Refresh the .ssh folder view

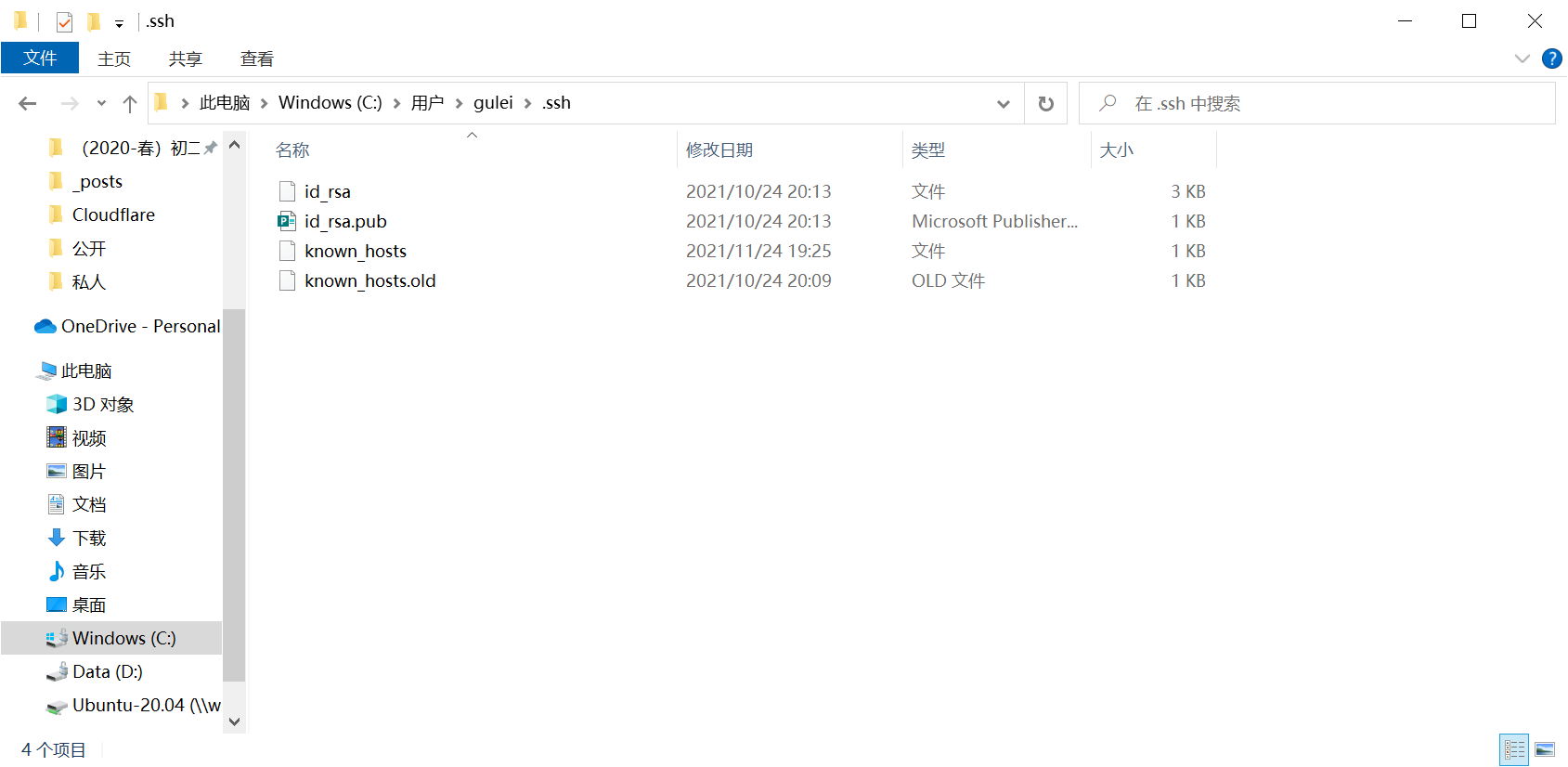(x=1046, y=104)
